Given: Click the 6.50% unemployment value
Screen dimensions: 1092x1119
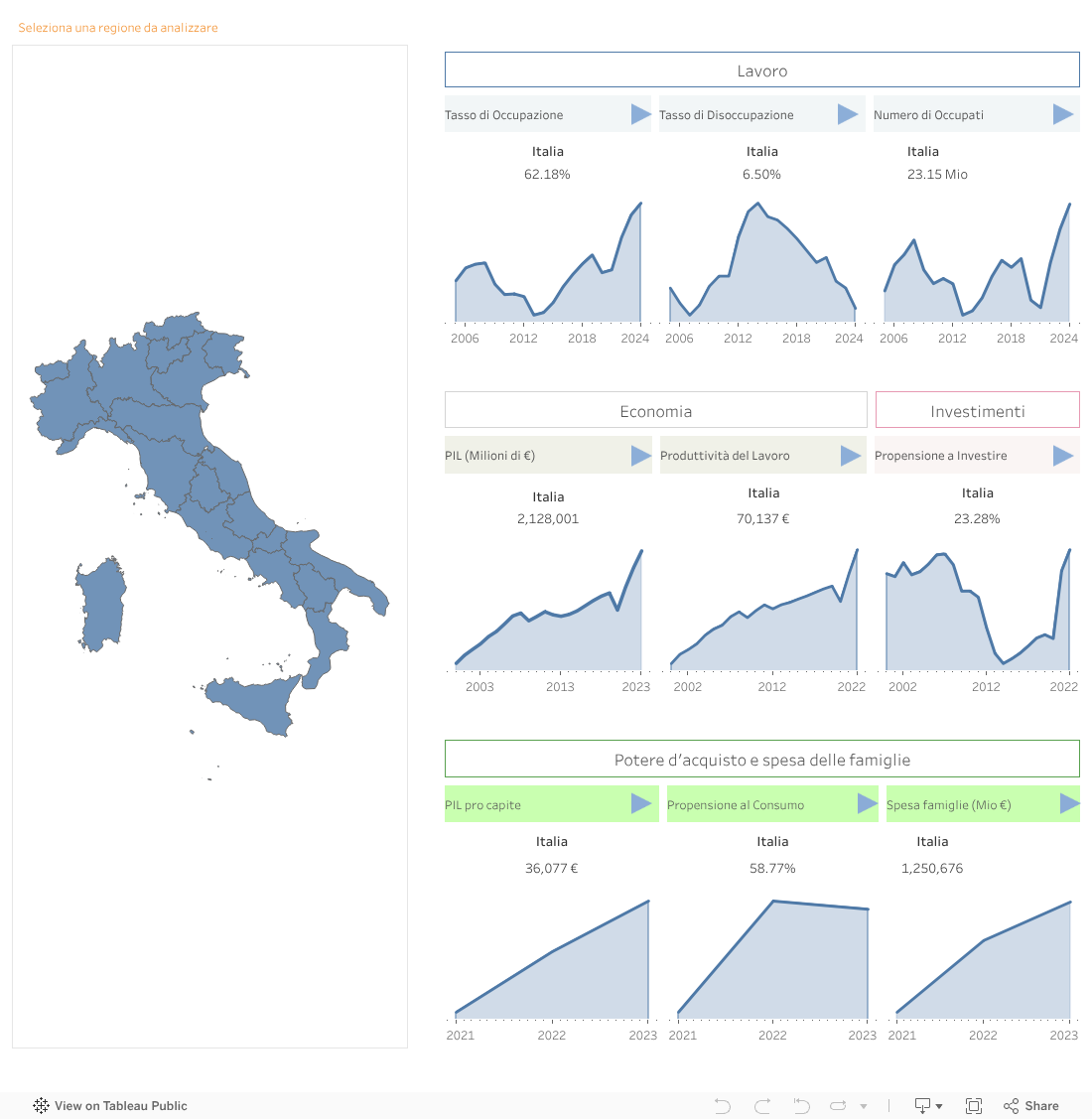Looking at the screenshot, I should [761, 174].
